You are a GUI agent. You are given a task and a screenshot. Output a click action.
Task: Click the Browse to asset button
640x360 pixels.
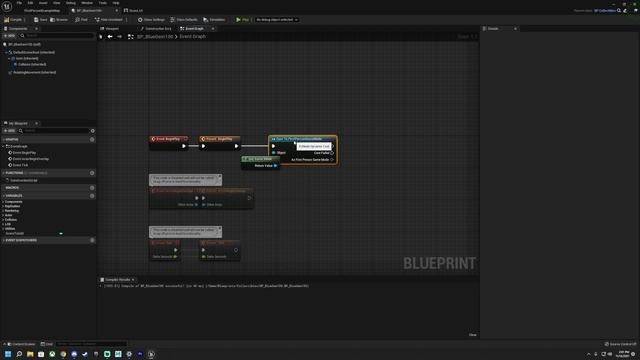(x=59, y=20)
